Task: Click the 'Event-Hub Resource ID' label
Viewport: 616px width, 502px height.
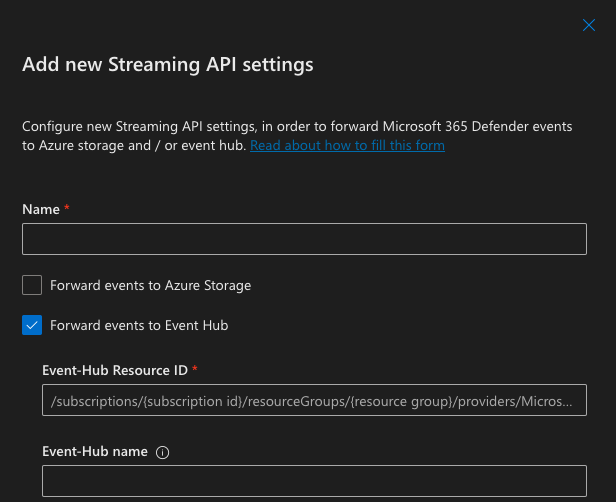Action: [x=114, y=369]
